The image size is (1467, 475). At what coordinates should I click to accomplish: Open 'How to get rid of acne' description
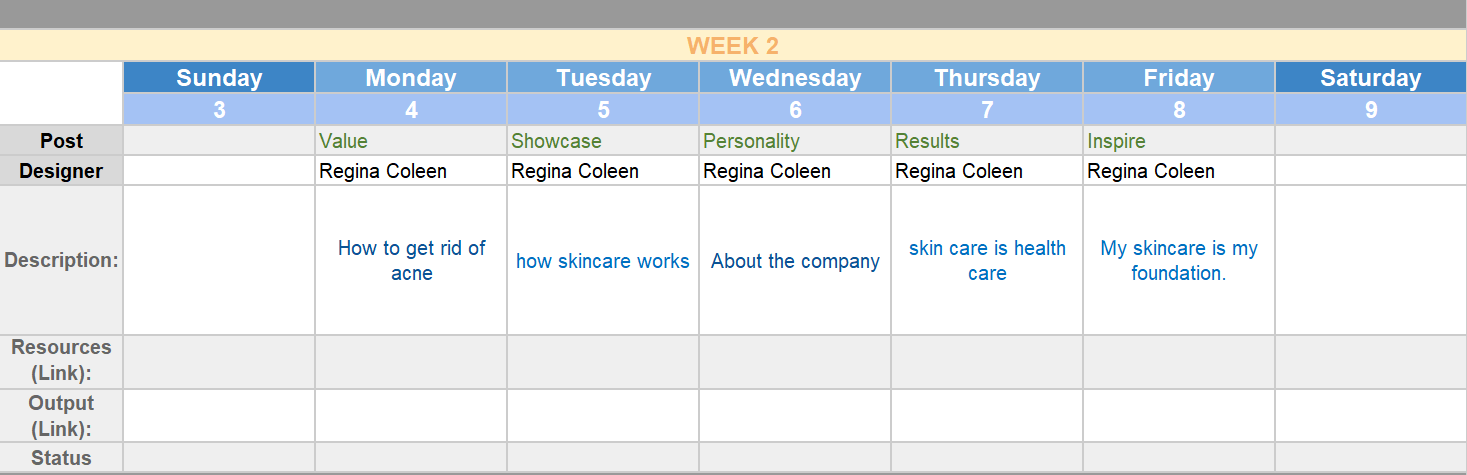[x=411, y=261]
